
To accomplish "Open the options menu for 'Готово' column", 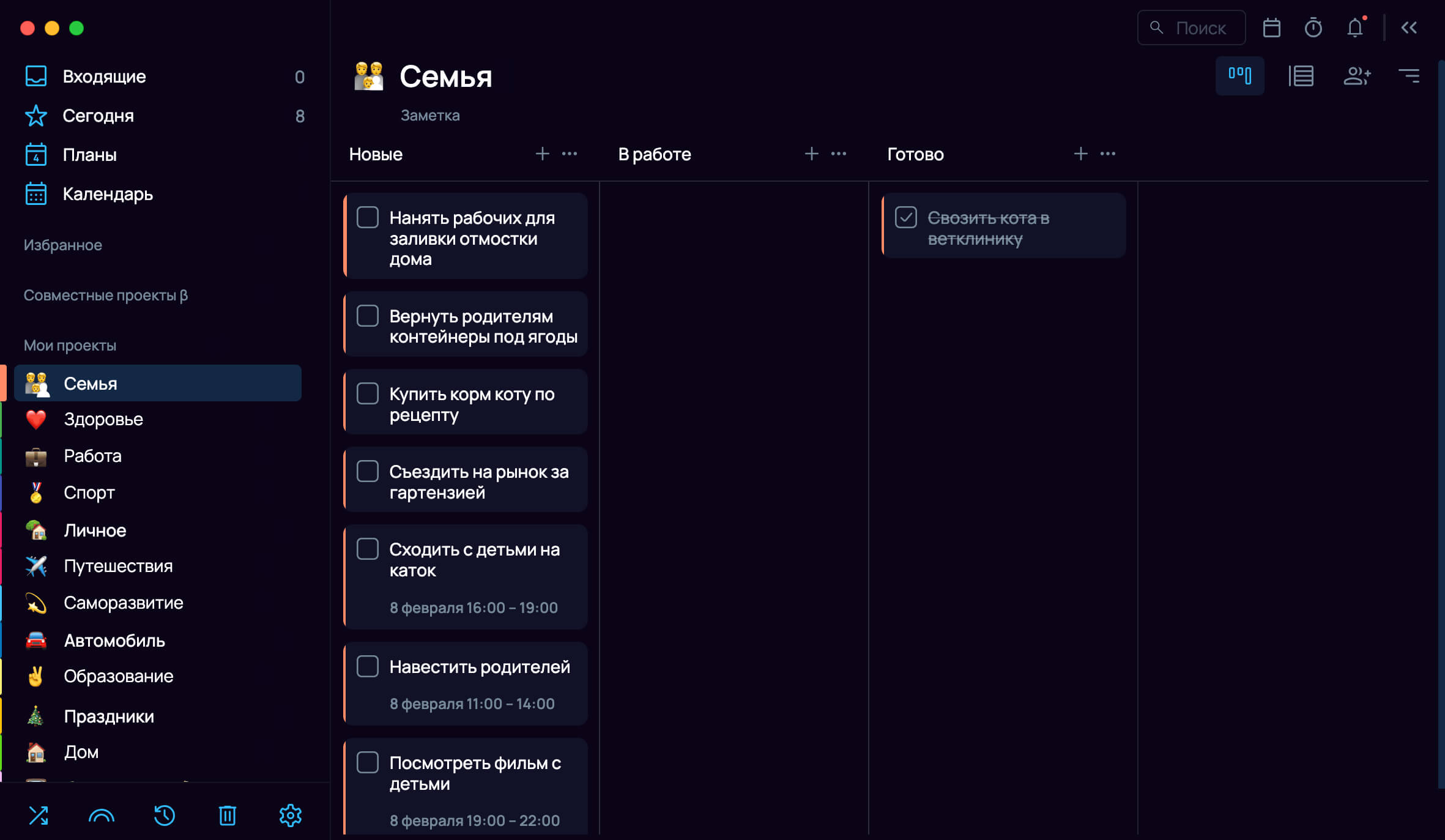I will tap(1107, 154).
